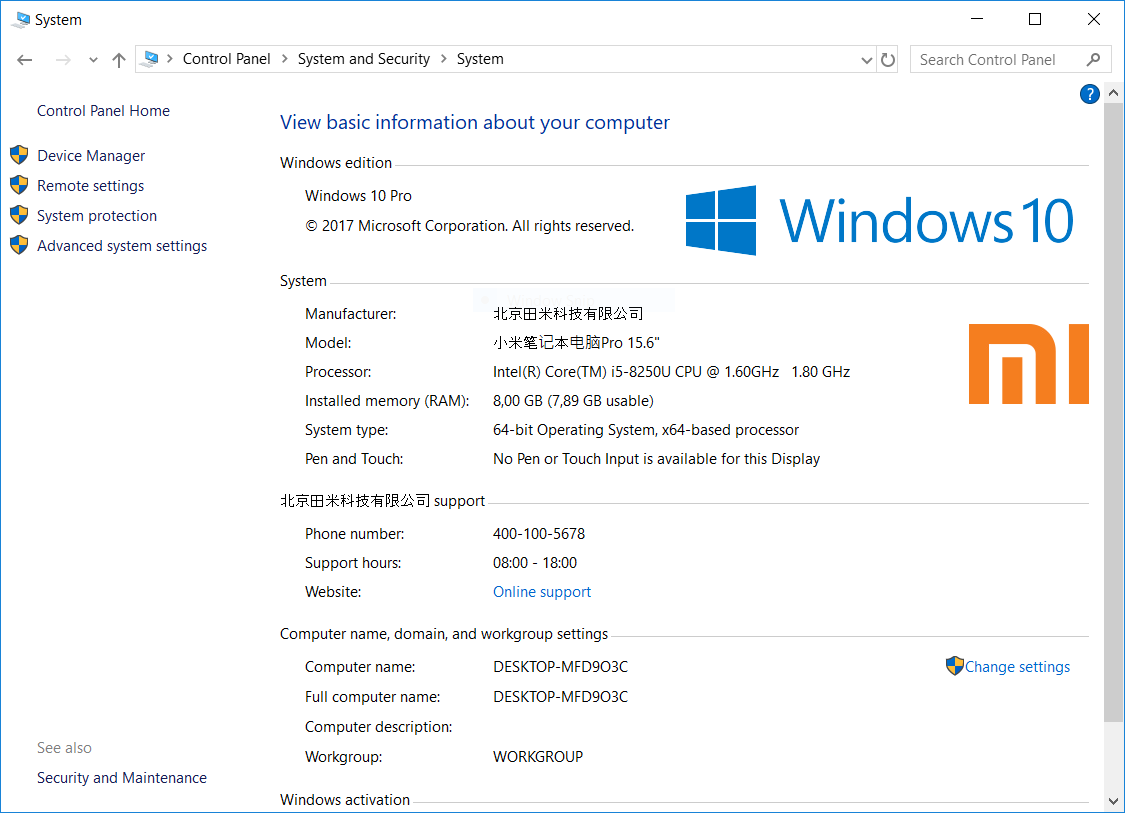Click shield icon next to Change settings
The image size is (1125, 813).
pos(954,666)
